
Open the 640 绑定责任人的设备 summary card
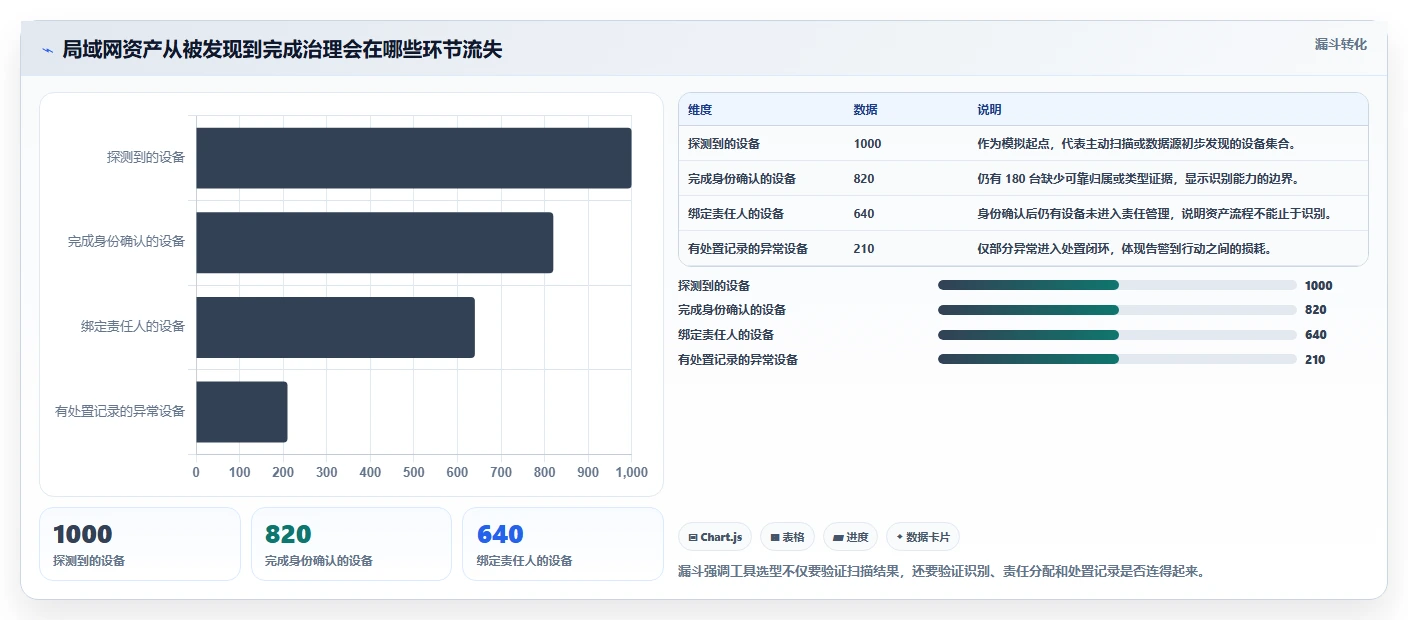(x=563, y=544)
